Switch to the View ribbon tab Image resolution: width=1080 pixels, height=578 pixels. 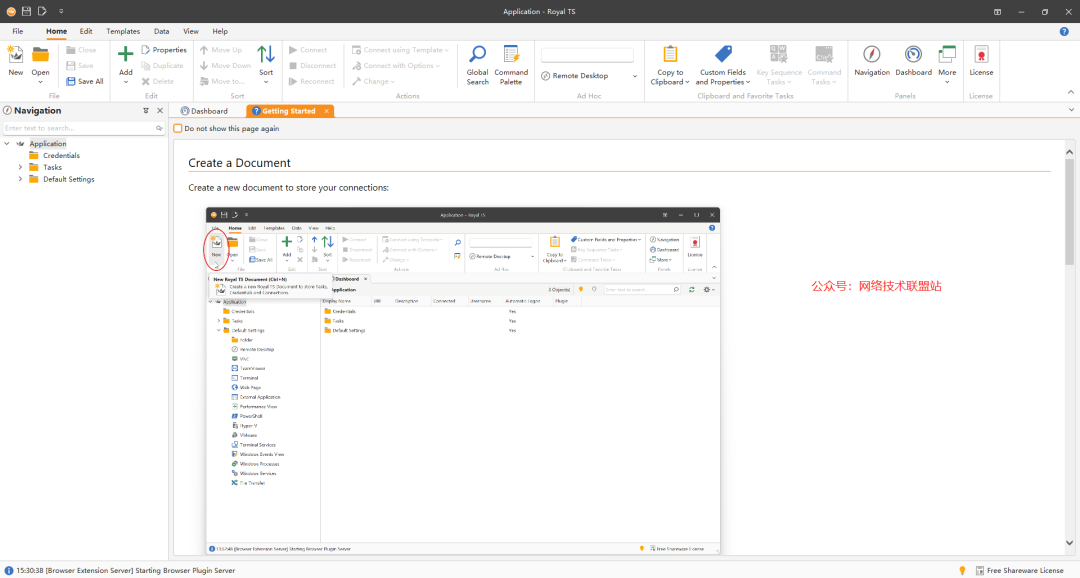191,31
